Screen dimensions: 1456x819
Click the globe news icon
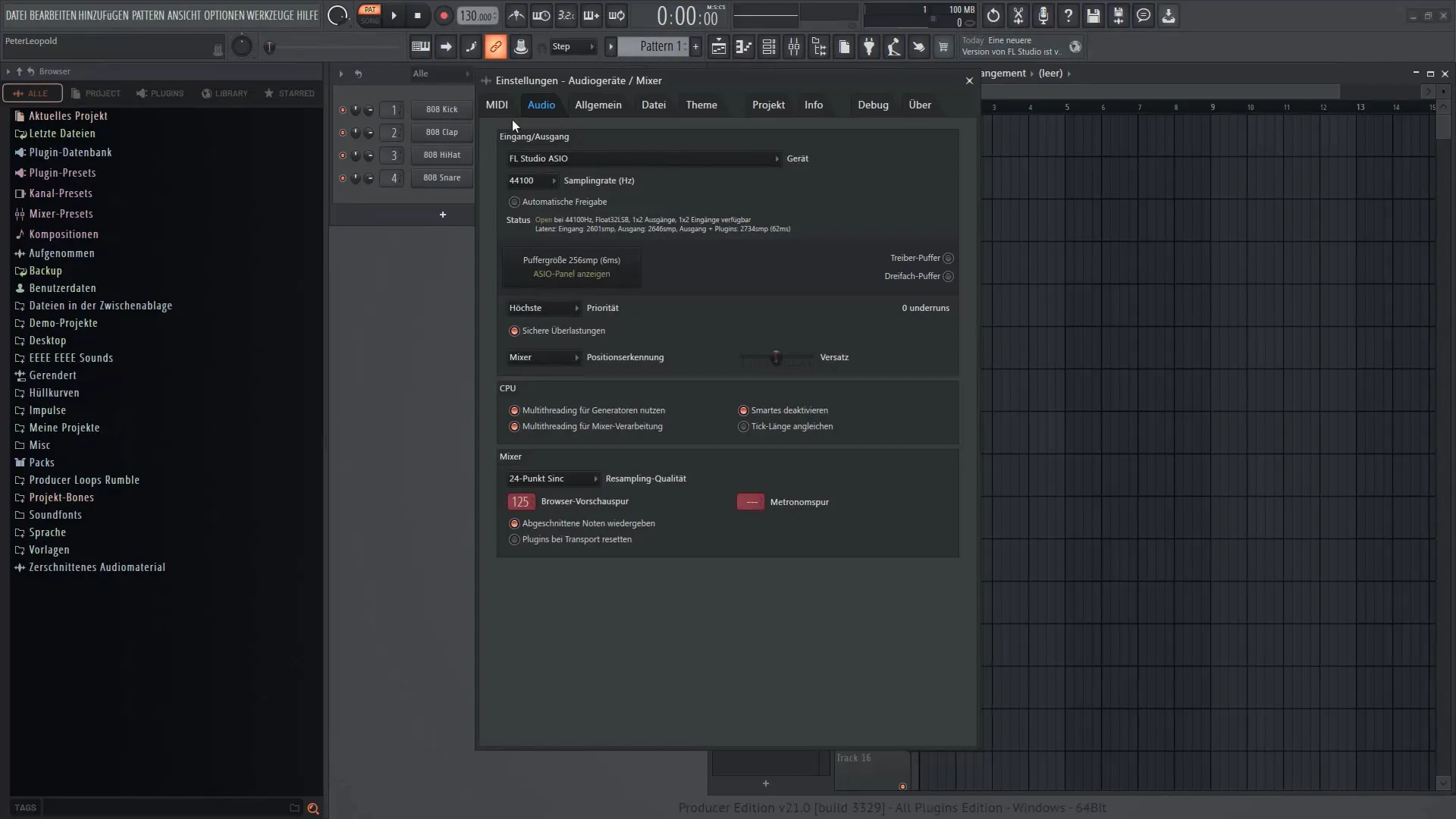1075,47
